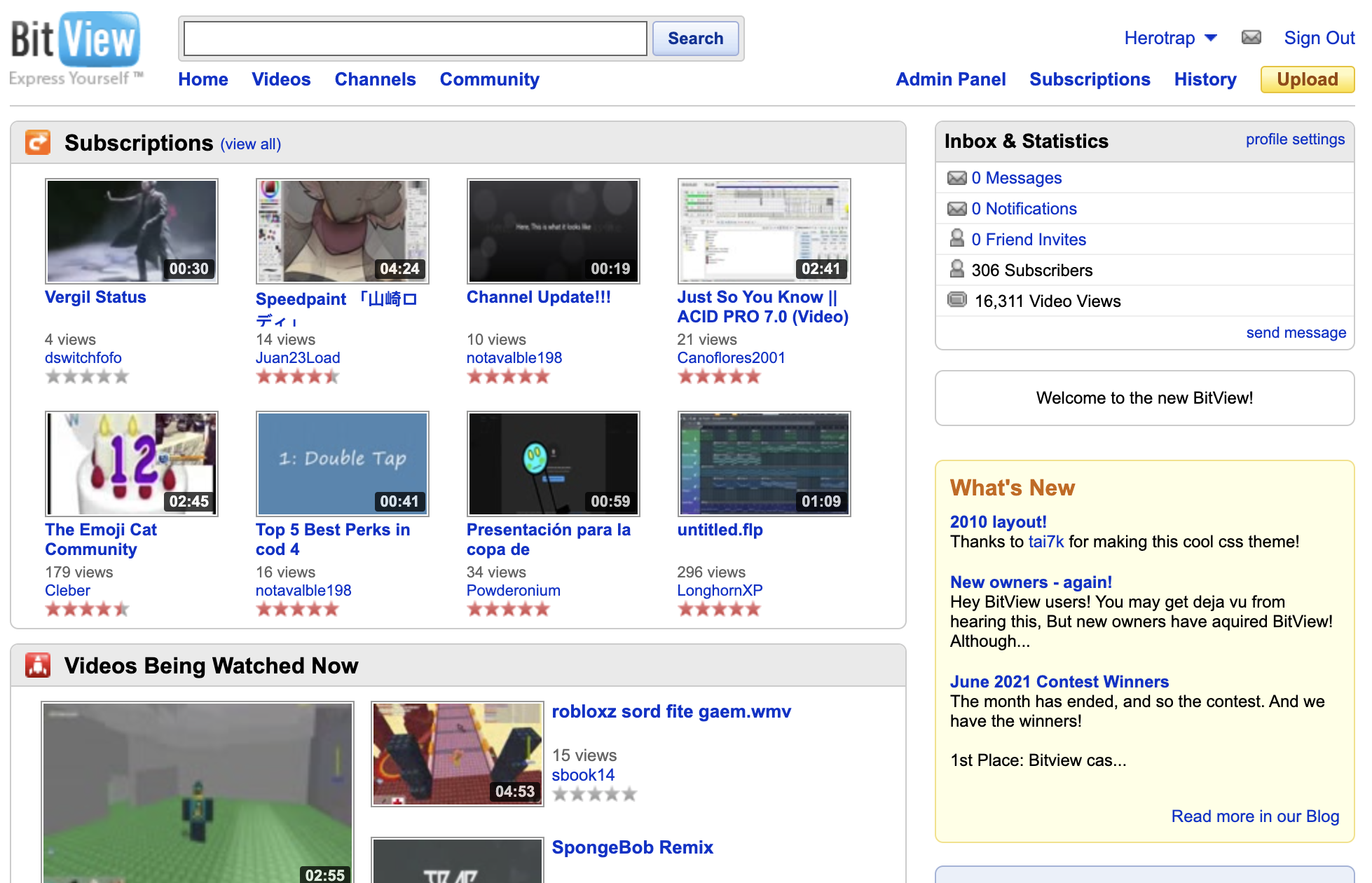Open the untitled.flp video thumbnail
This screenshot has width=1372, height=883.
pyautogui.click(x=764, y=464)
